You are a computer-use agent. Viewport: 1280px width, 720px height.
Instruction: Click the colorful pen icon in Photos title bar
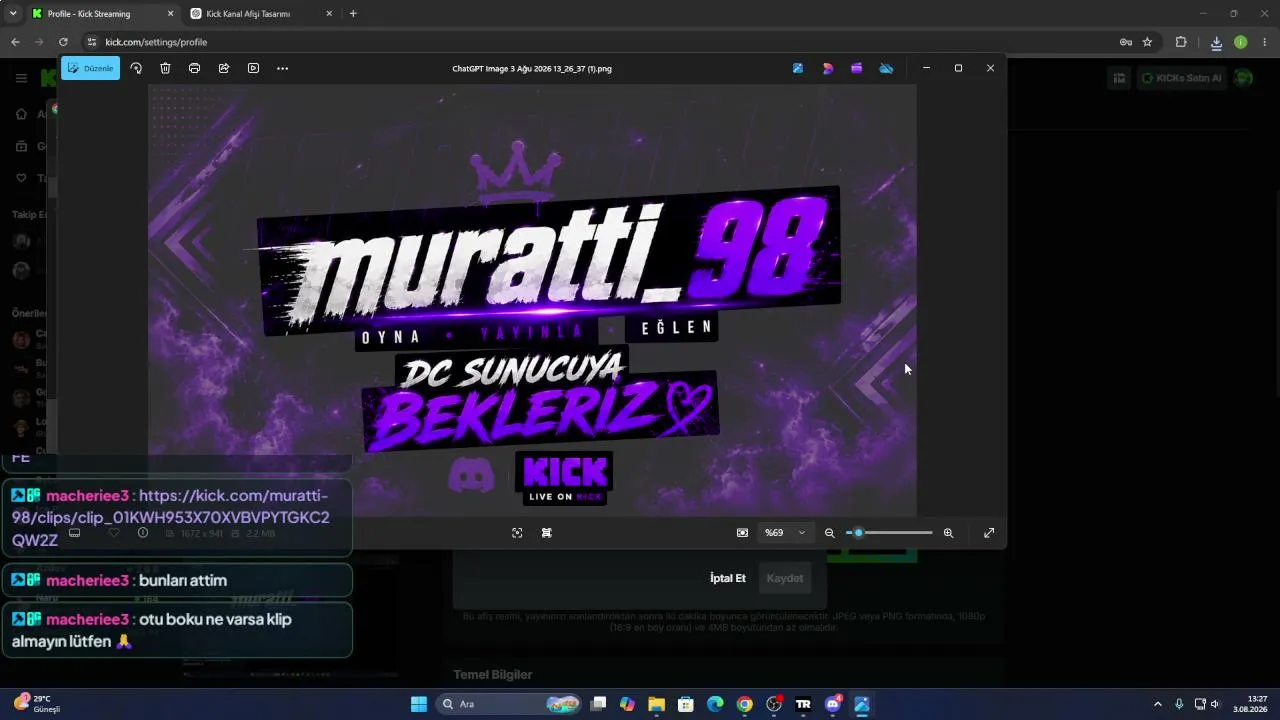[x=798, y=68]
